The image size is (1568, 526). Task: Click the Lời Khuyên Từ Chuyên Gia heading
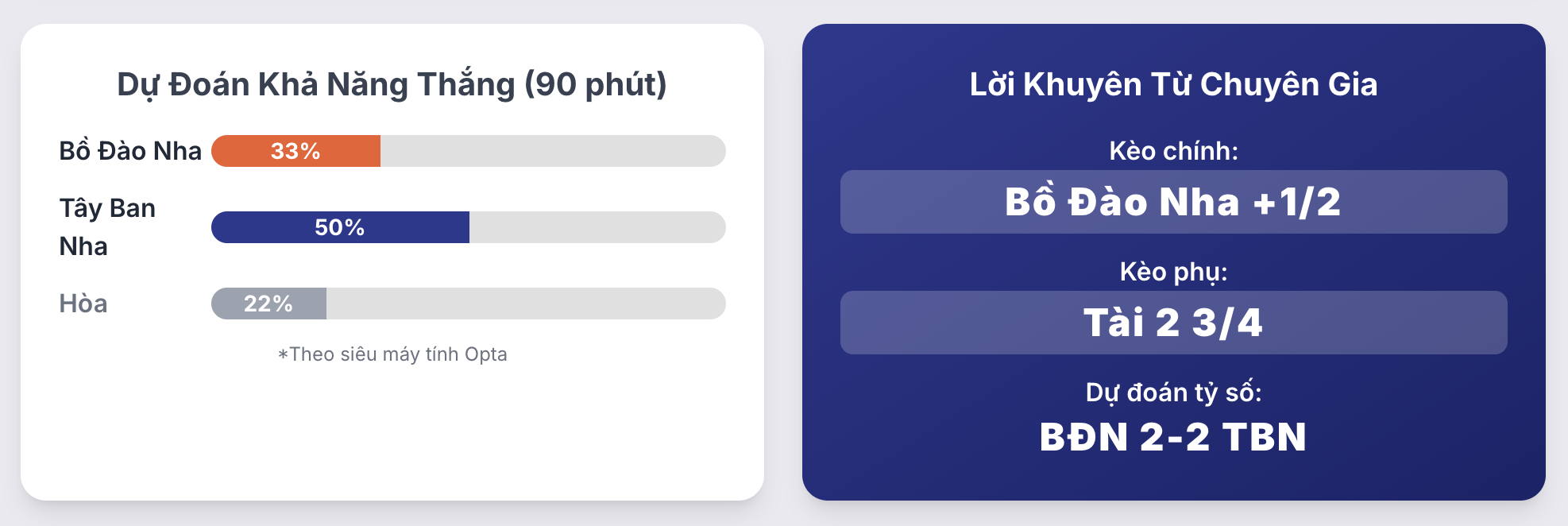(1173, 84)
